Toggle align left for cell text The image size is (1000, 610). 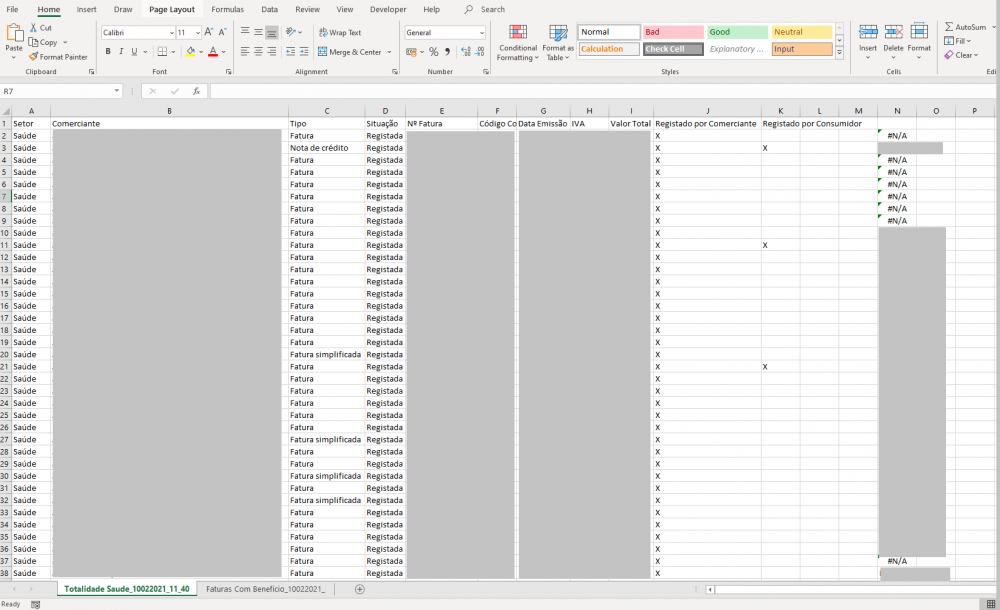tap(245, 52)
